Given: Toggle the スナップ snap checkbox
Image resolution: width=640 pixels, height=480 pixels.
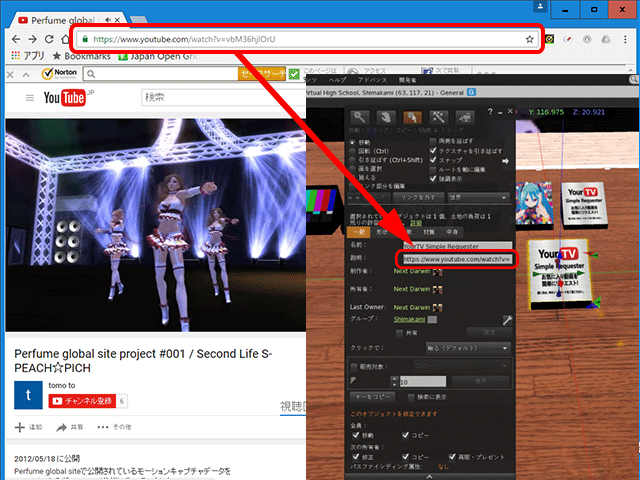Looking at the screenshot, I should (433, 160).
